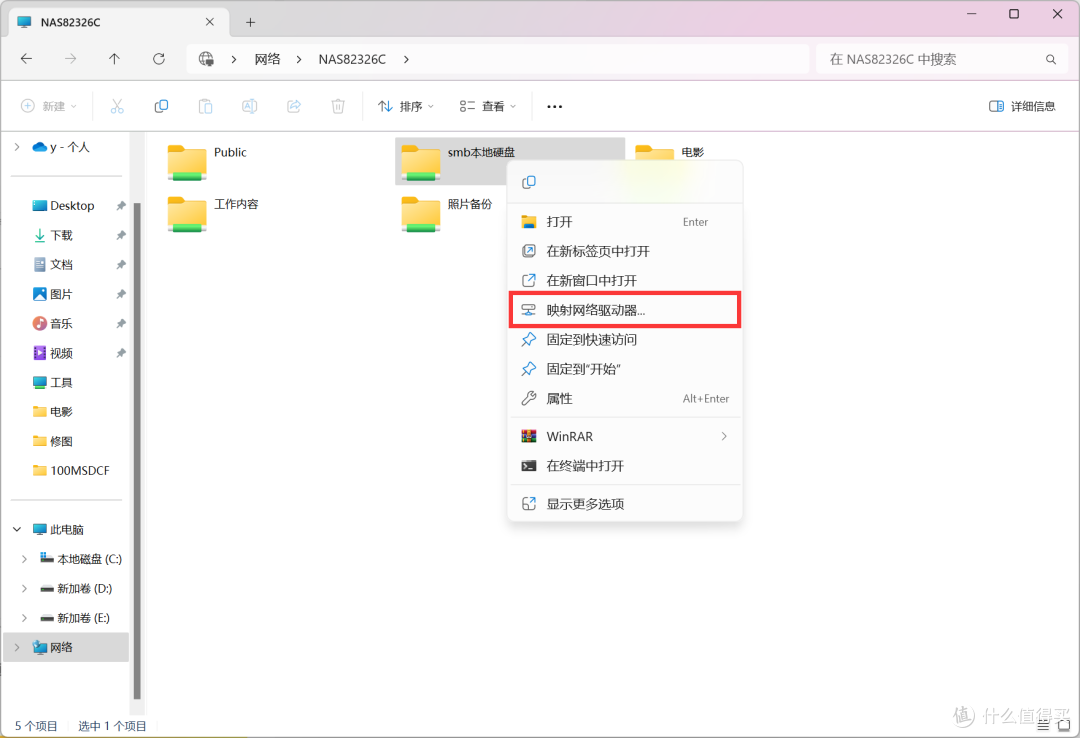Click the search box for NAS82326C
Image resolution: width=1080 pixels, height=738 pixels.
tap(942, 59)
